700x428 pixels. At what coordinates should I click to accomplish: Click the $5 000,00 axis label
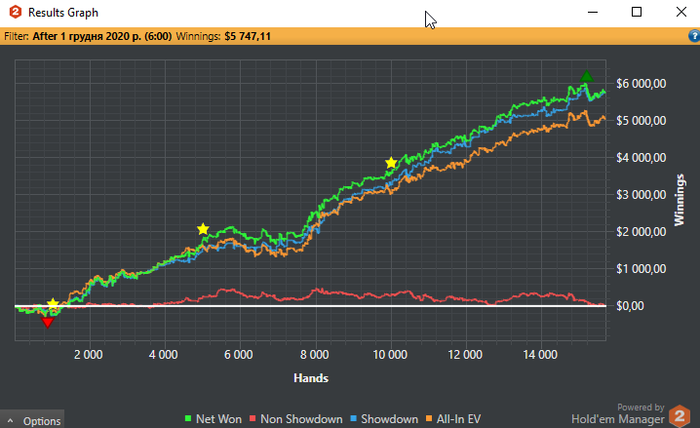(641, 121)
